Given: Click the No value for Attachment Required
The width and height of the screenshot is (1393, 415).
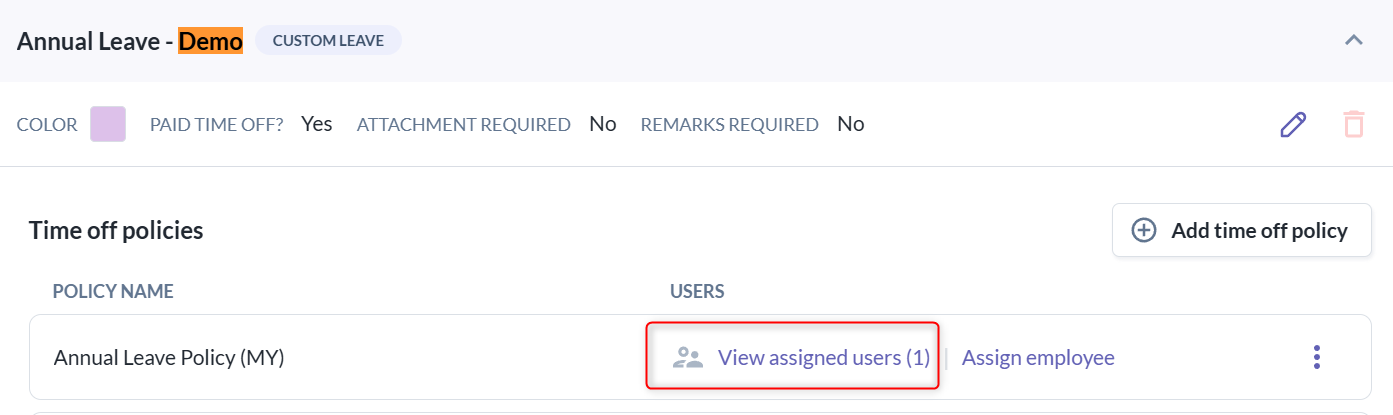Looking at the screenshot, I should [603, 124].
